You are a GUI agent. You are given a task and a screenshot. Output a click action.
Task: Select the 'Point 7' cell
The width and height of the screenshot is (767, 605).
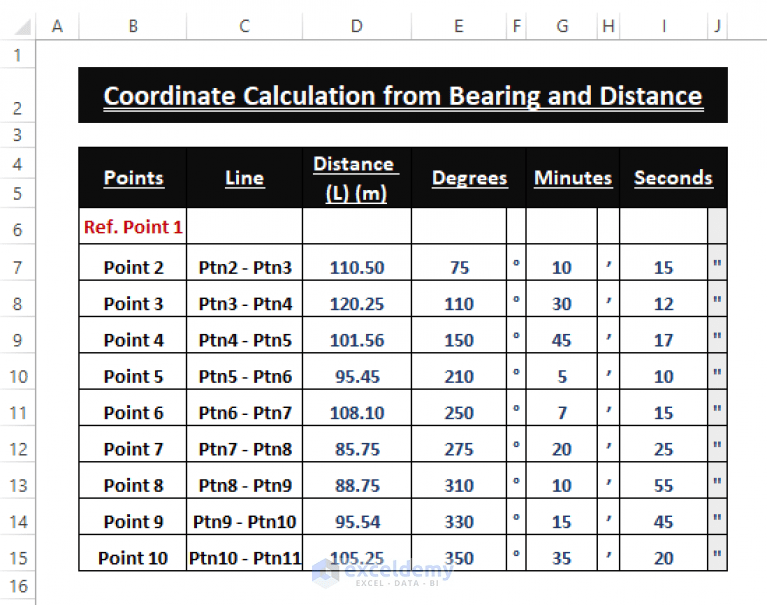133,444
